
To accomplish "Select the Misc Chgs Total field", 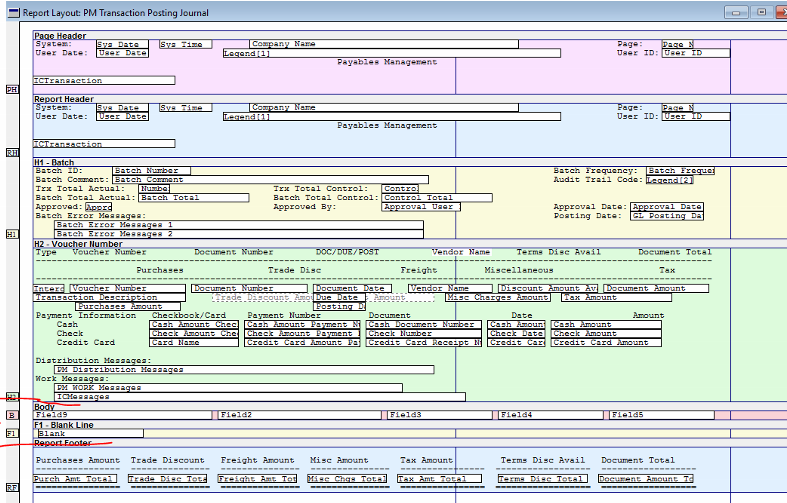I will point(347,479).
